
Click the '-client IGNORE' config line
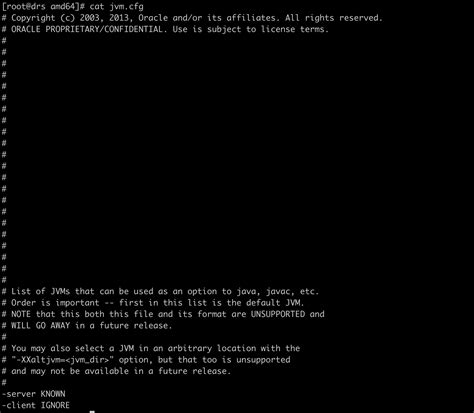pyautogui.click(x=36, y=405)
